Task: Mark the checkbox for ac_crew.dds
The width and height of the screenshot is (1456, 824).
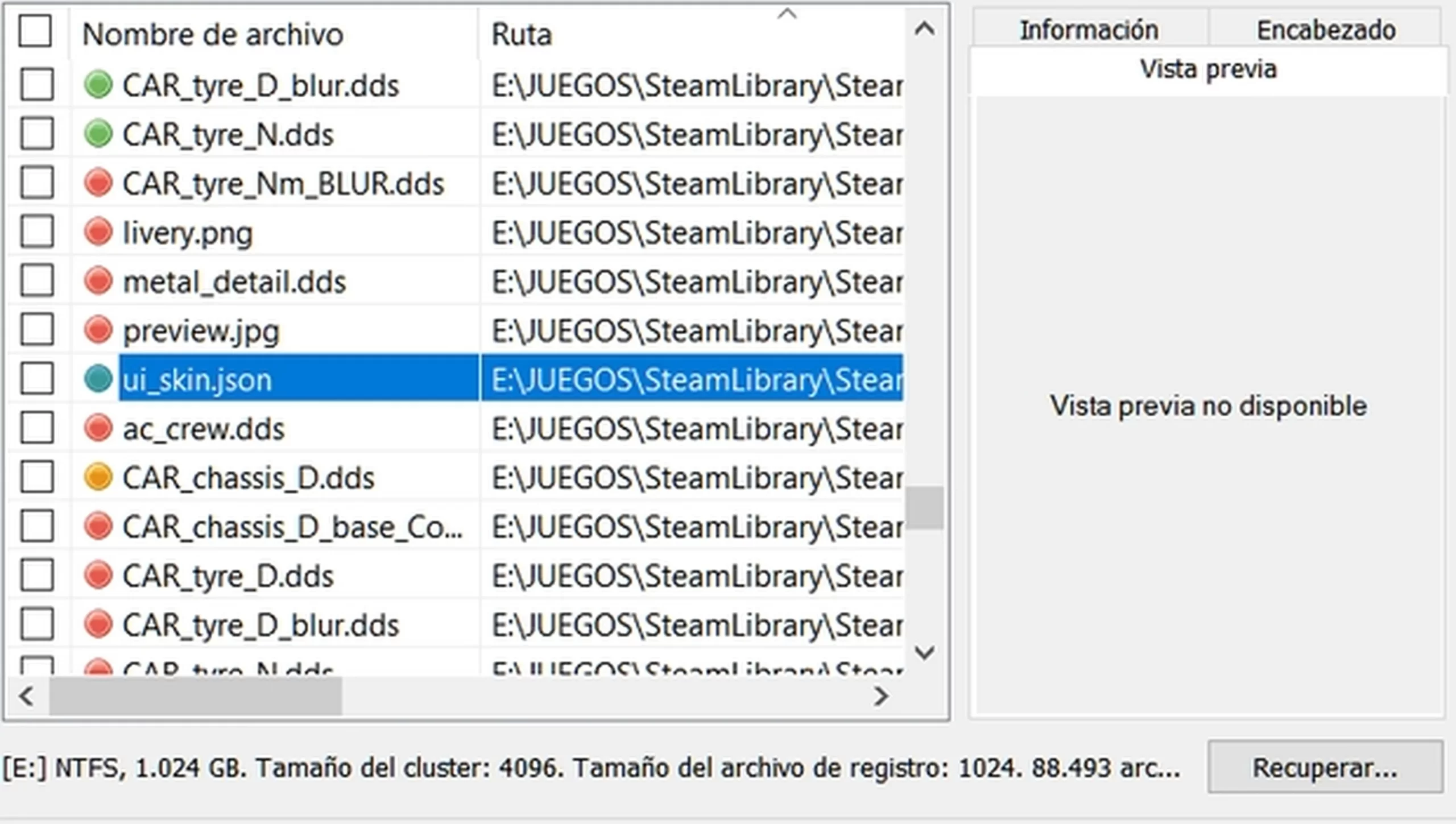Action: point(37,428)
